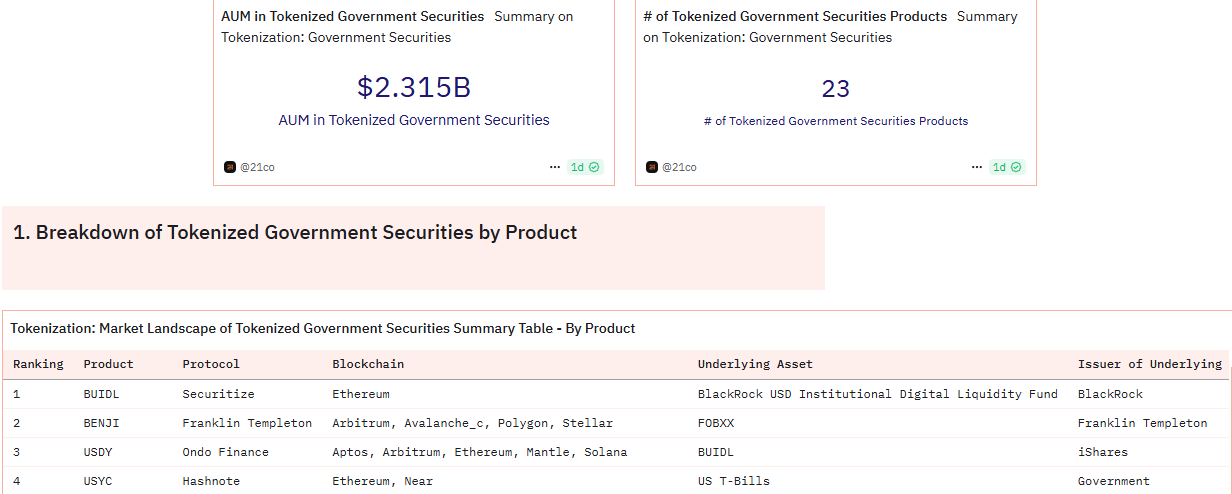Screen dimensions: 1232x494
Task: Click the Issuer of Underlying column header
Action: pos(1149,364)
